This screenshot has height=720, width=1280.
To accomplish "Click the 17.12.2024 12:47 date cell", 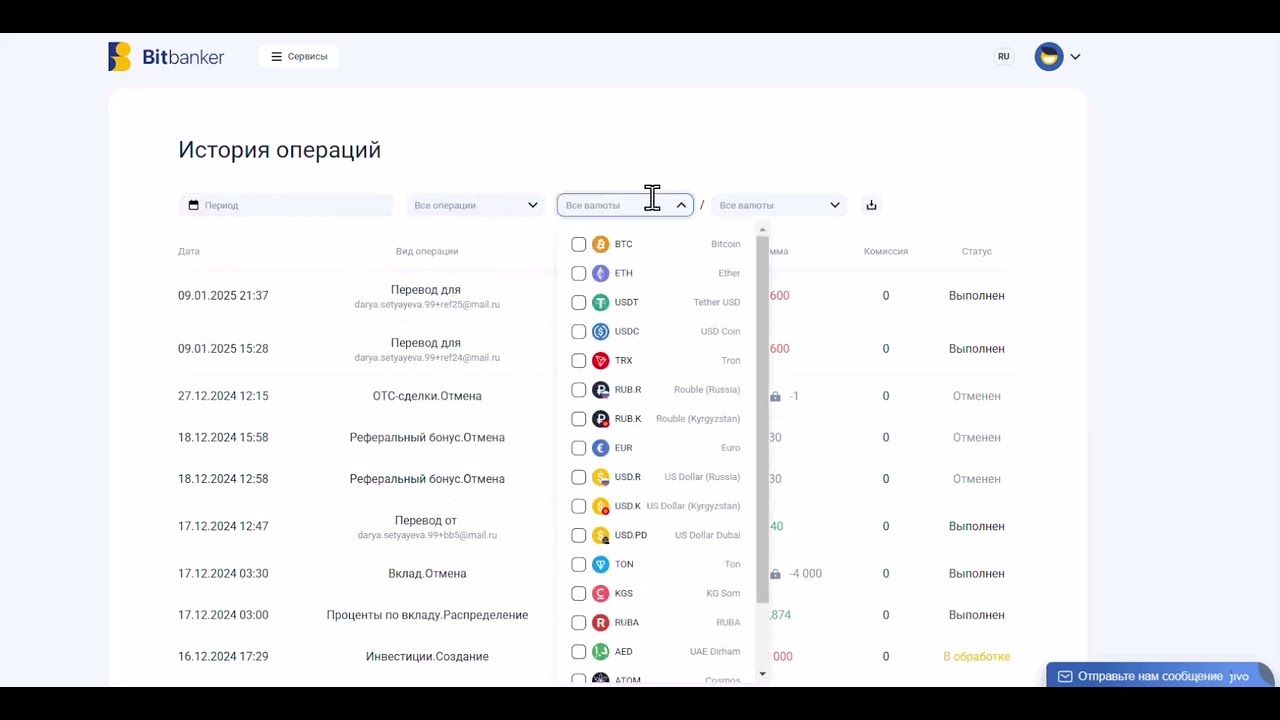I will click(223, 526).
